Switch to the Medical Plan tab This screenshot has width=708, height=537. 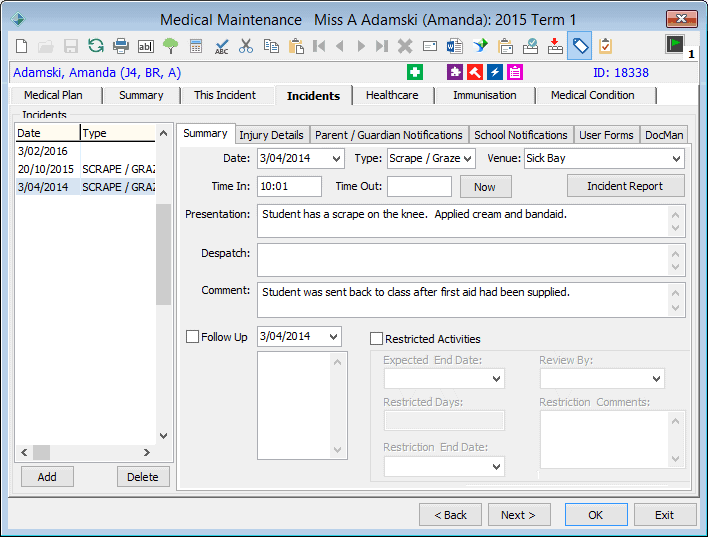point(53,95)
